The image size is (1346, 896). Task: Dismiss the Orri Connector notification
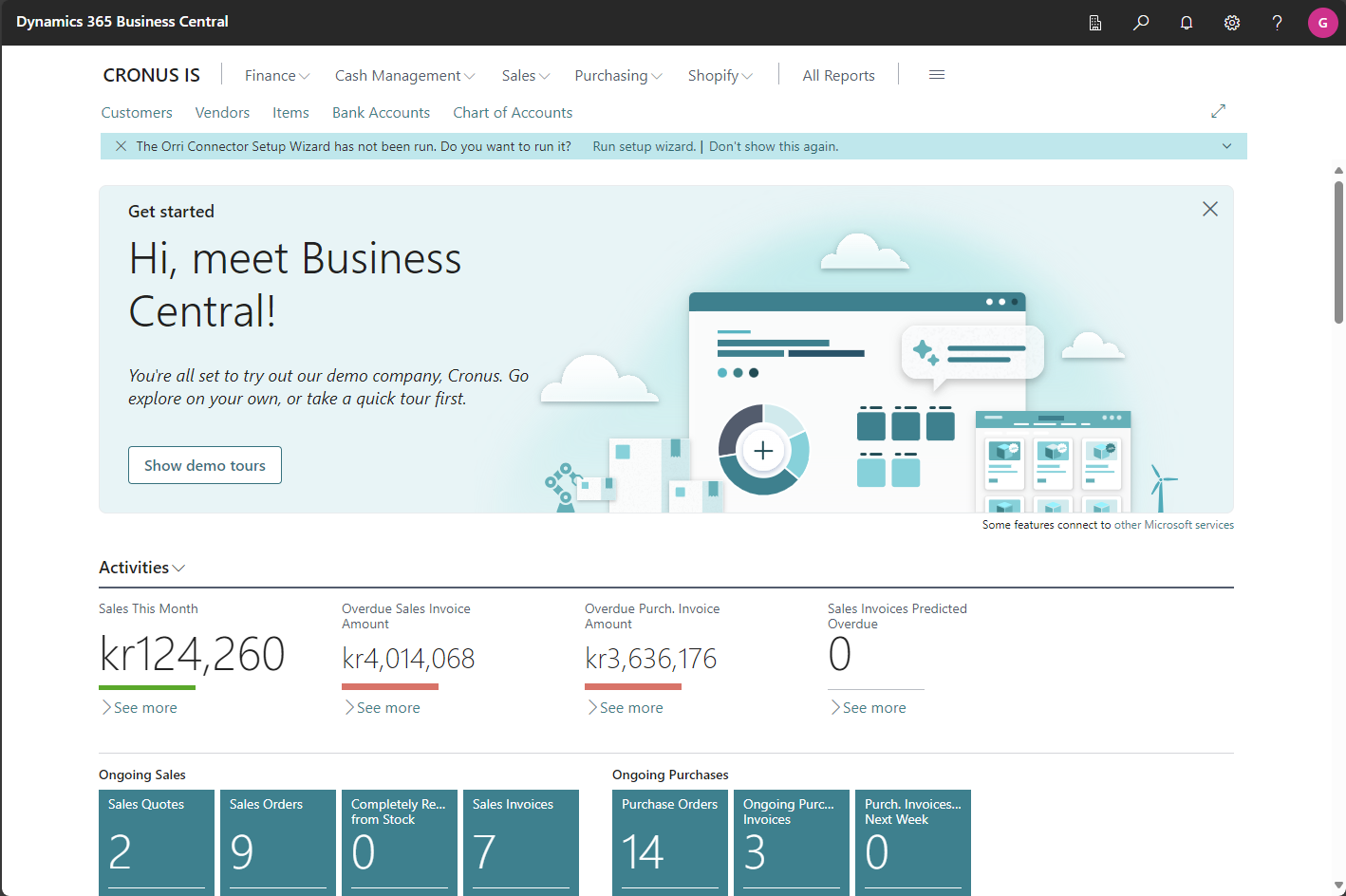point(121,146)
